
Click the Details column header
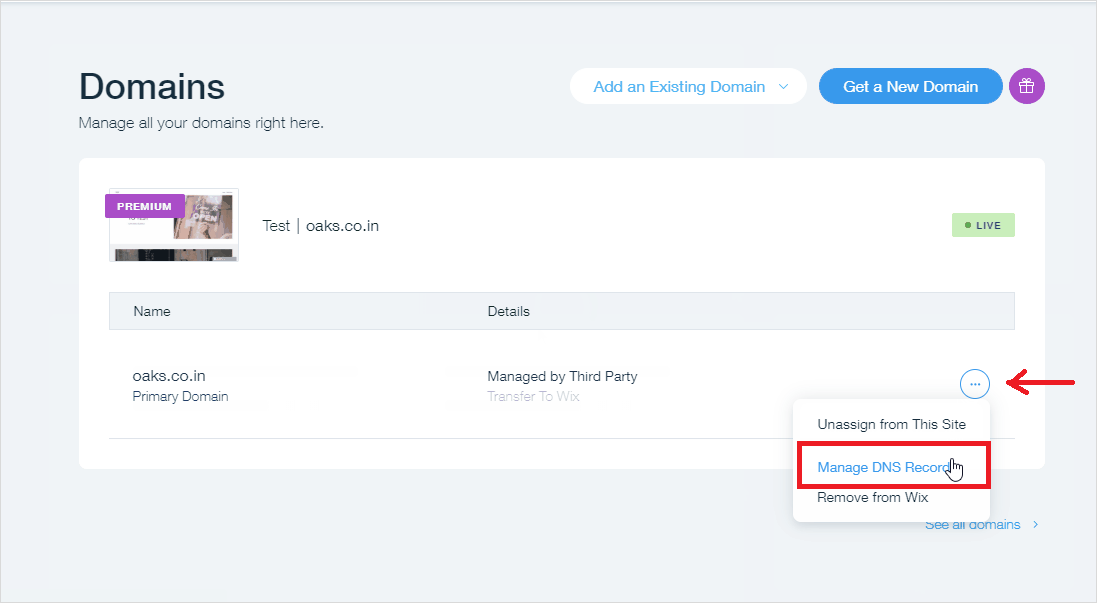(x=509, y=311)
